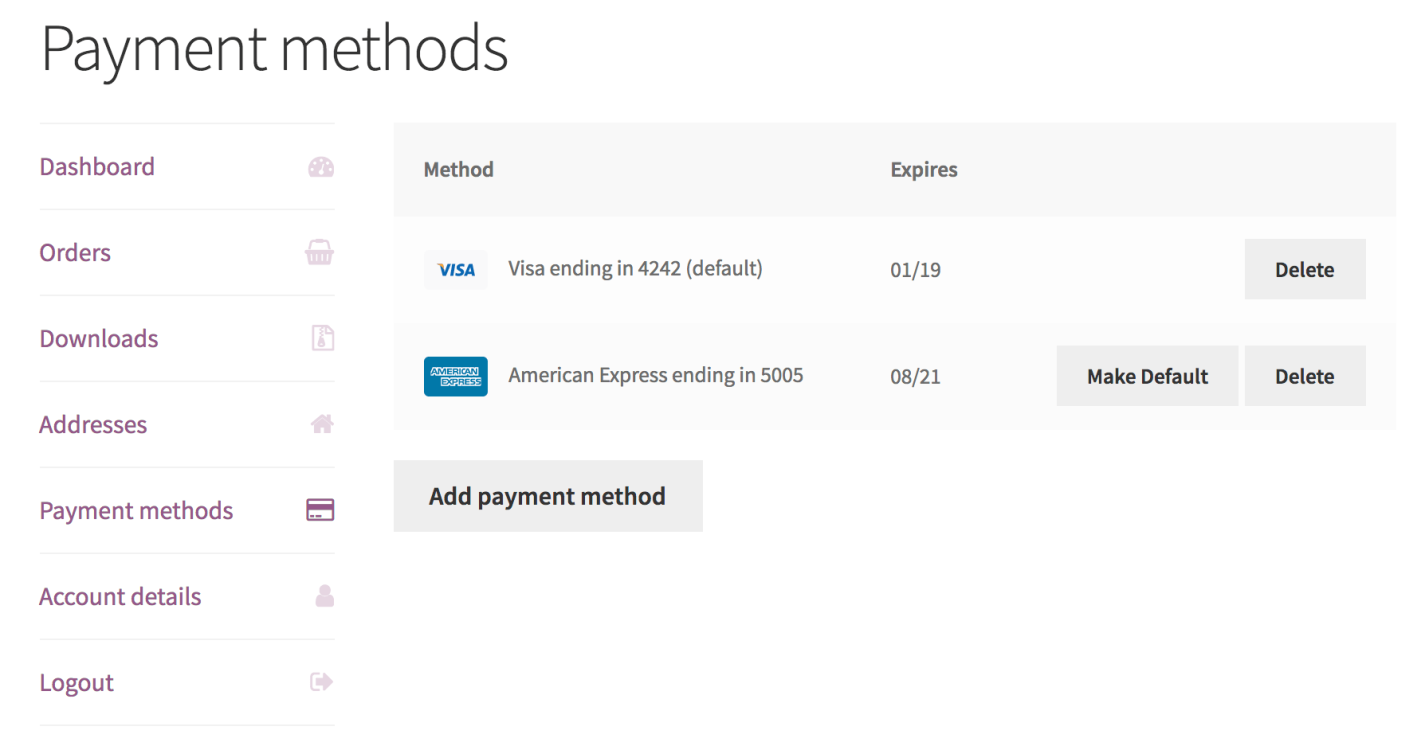Open the Downloads page link
The height and width of the screenshot is (742, 1425).
pos(99,339)
